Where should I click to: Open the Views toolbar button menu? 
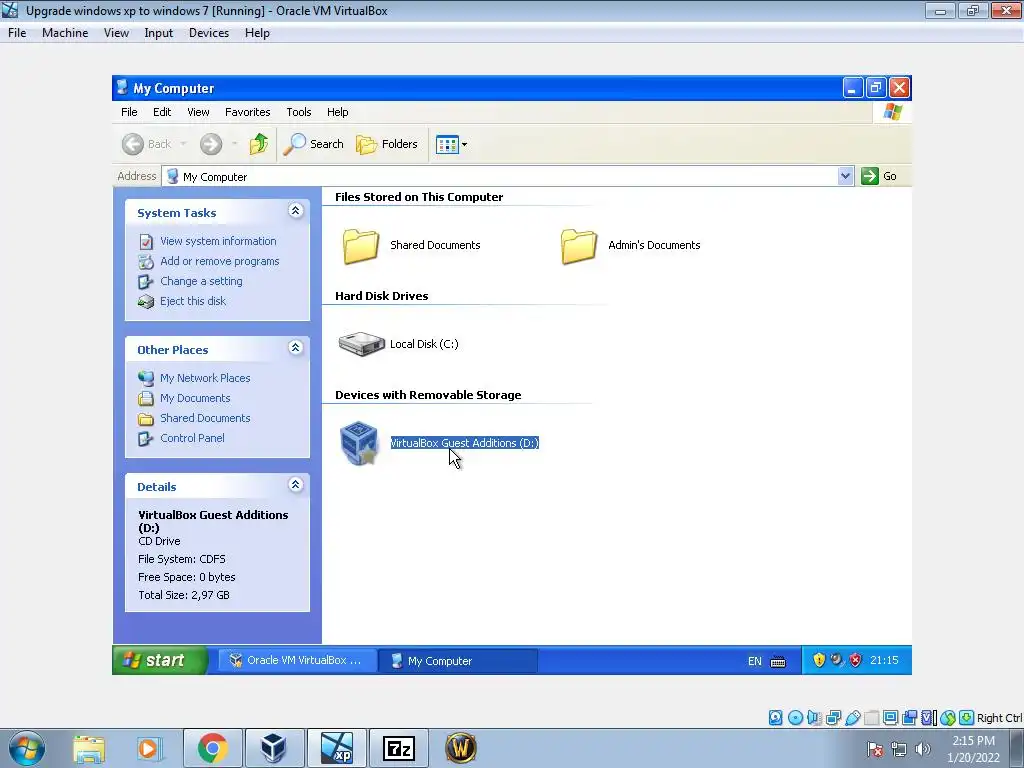pyautogui.click(x=451, y=144)
